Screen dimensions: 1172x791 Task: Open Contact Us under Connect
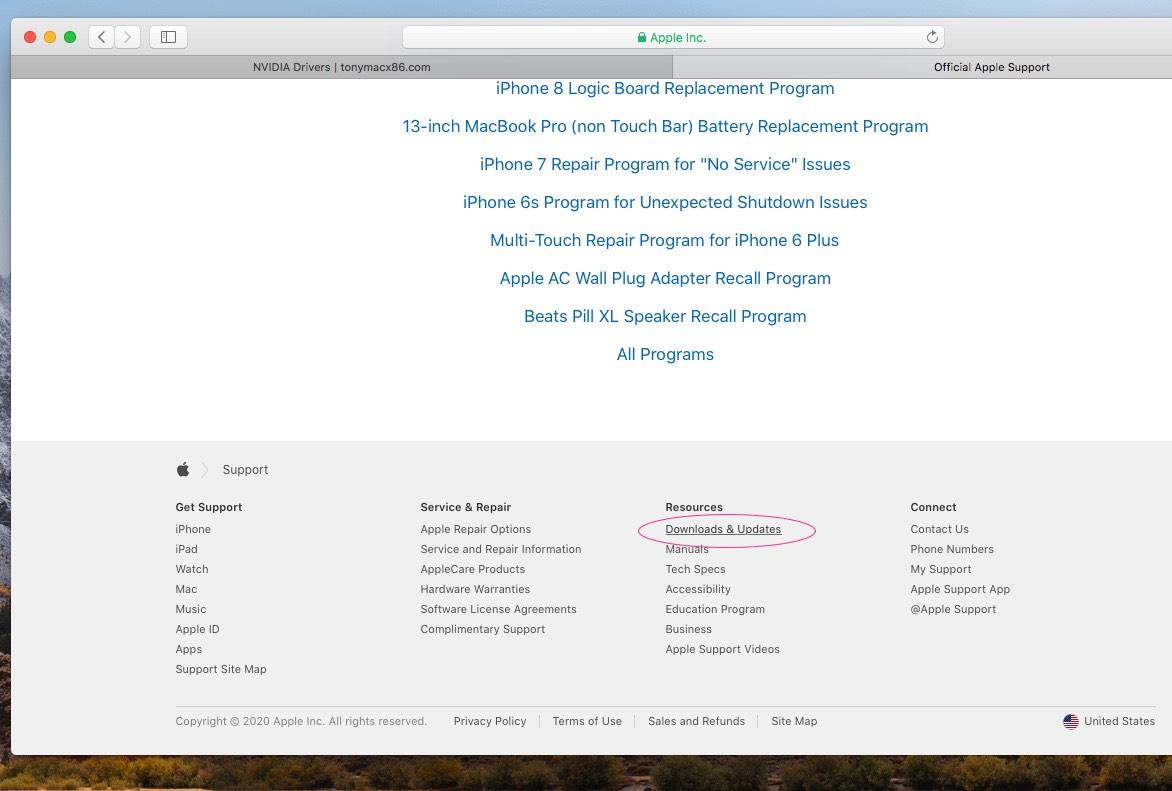coord(939,529)
